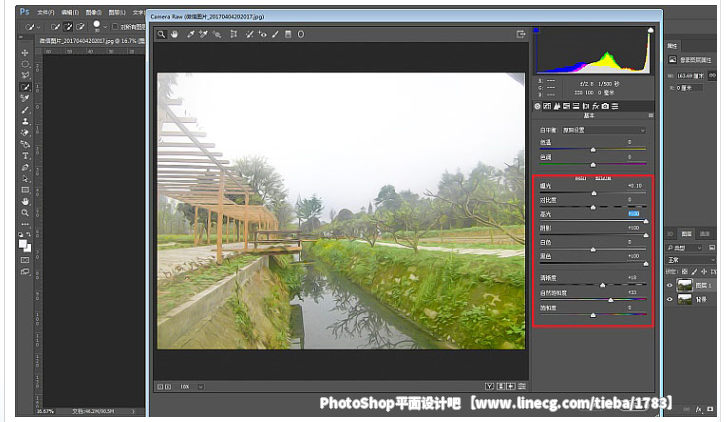Screen dimensions: 728x422
Task: Select the Quick Selection tool in Photoshop toolbox
Action: (x=25, y=87)
